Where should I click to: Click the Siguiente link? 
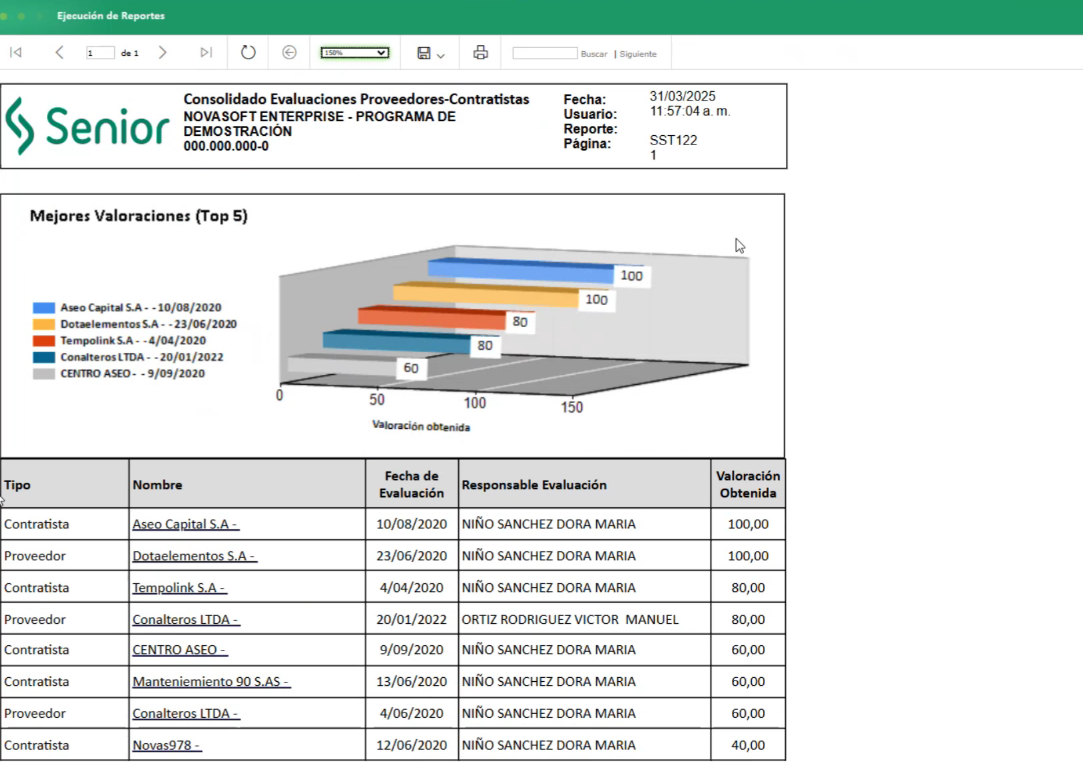[x=638, y=54]
